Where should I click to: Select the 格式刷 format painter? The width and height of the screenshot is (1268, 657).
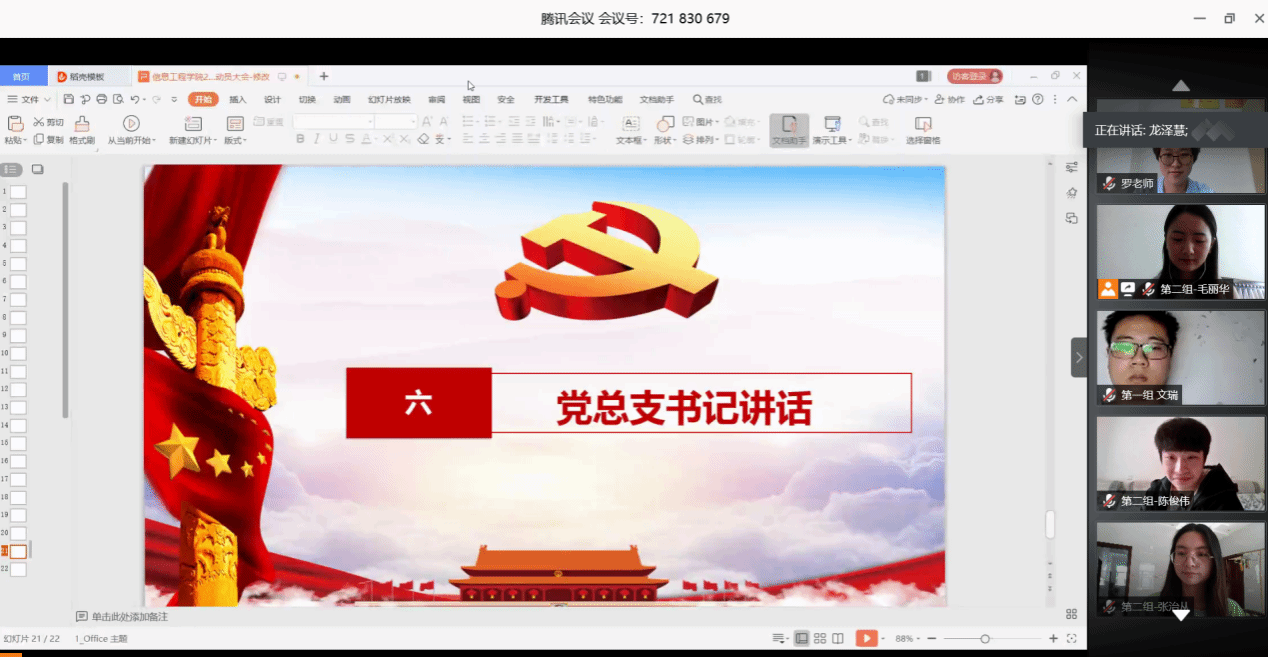tap(82, 130)
